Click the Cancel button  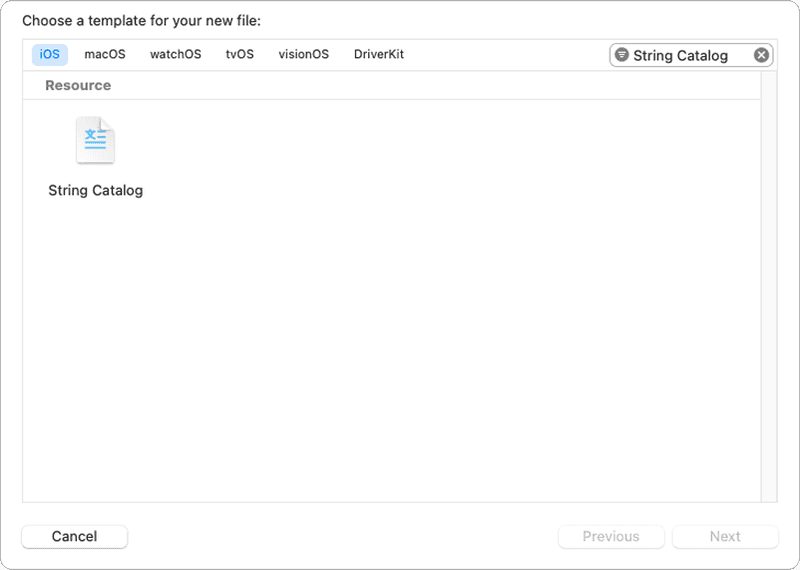pos(74,536)
